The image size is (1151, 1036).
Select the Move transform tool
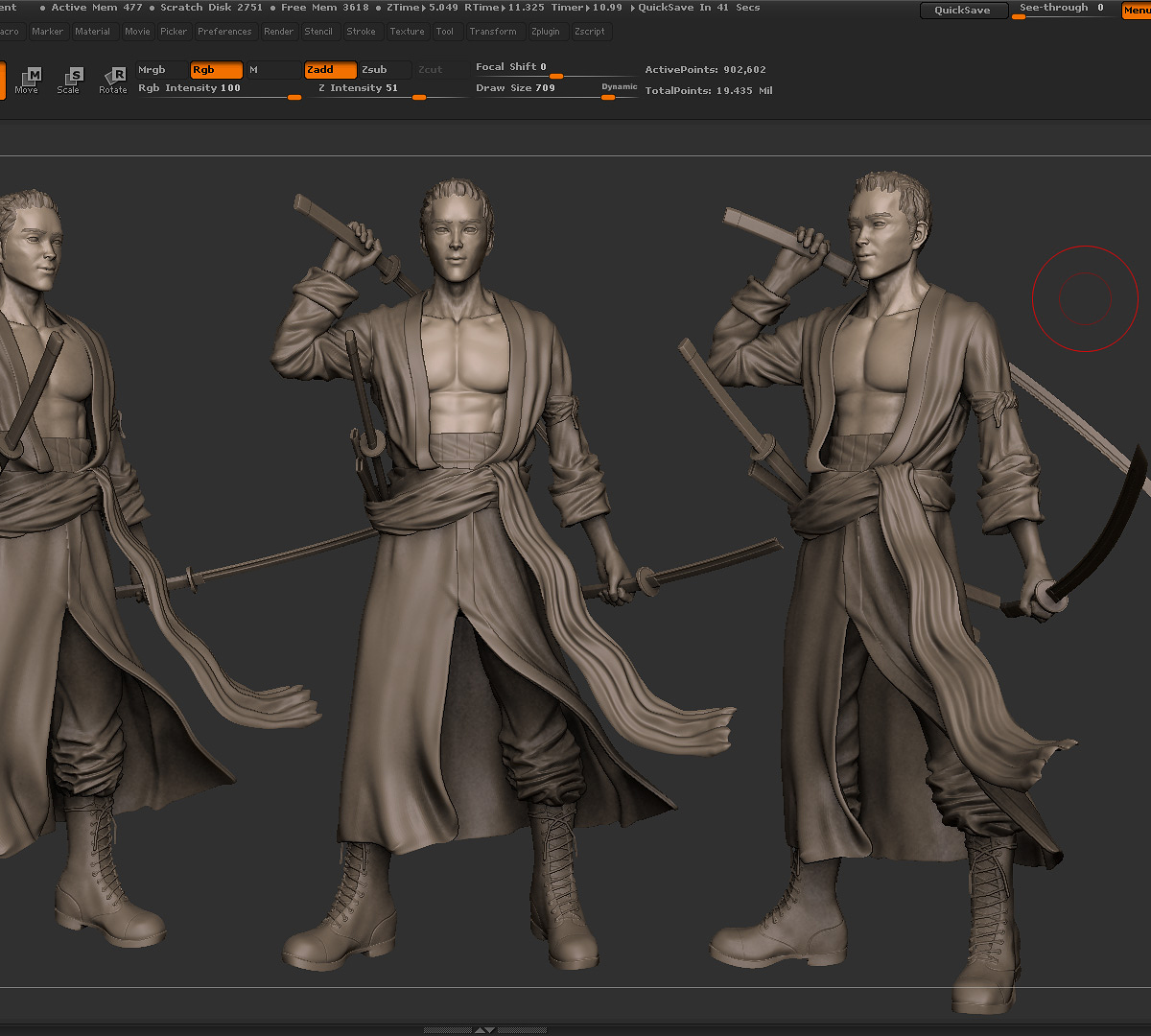tap(27, 81)
